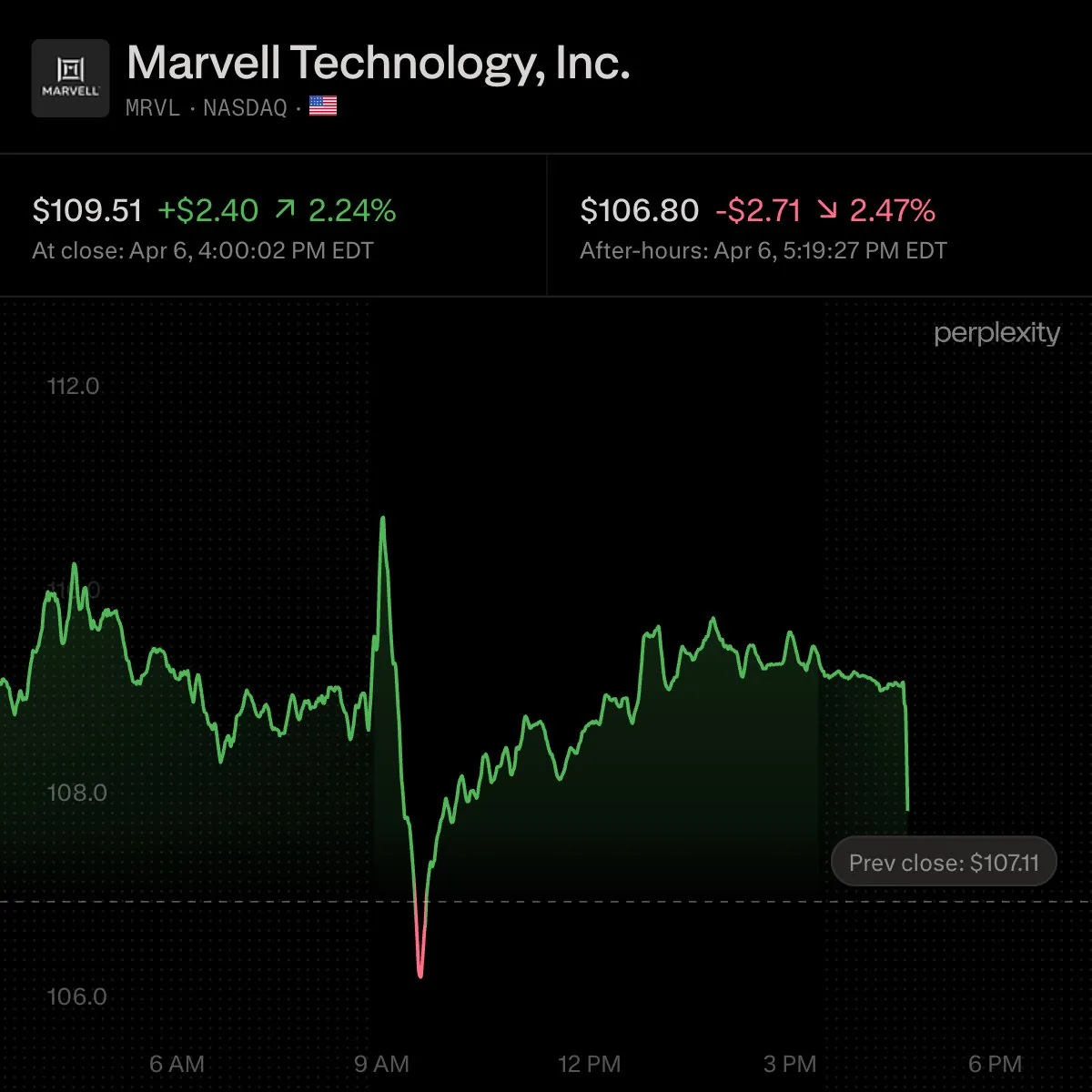Click the Marvell logo icon

[x=70, y=78]
